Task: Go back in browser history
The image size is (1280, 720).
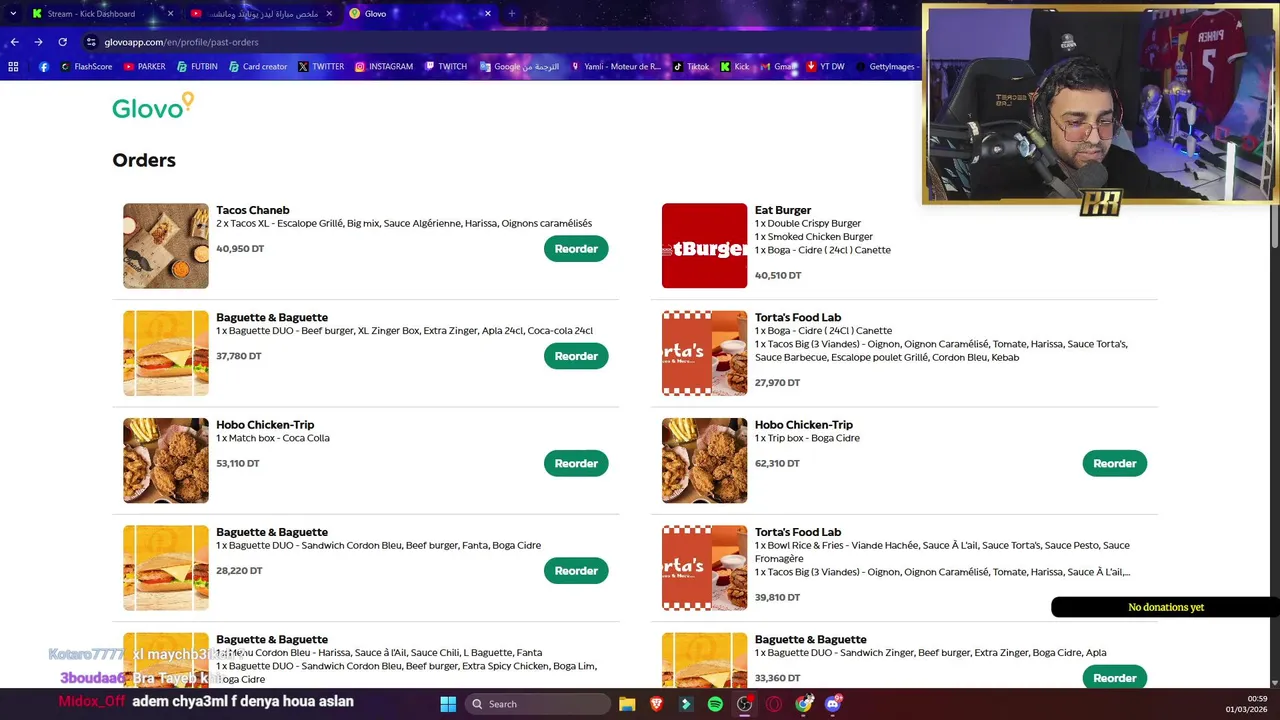Action: [x=14, y=42]
